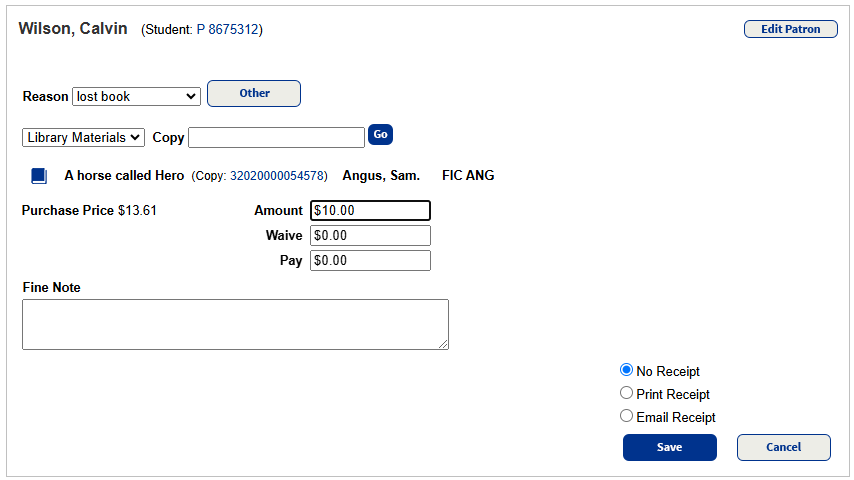Click the Other reason button
The height and width of the screenshot is (480, 854).
pyautogui.click(x=254, y=93)
